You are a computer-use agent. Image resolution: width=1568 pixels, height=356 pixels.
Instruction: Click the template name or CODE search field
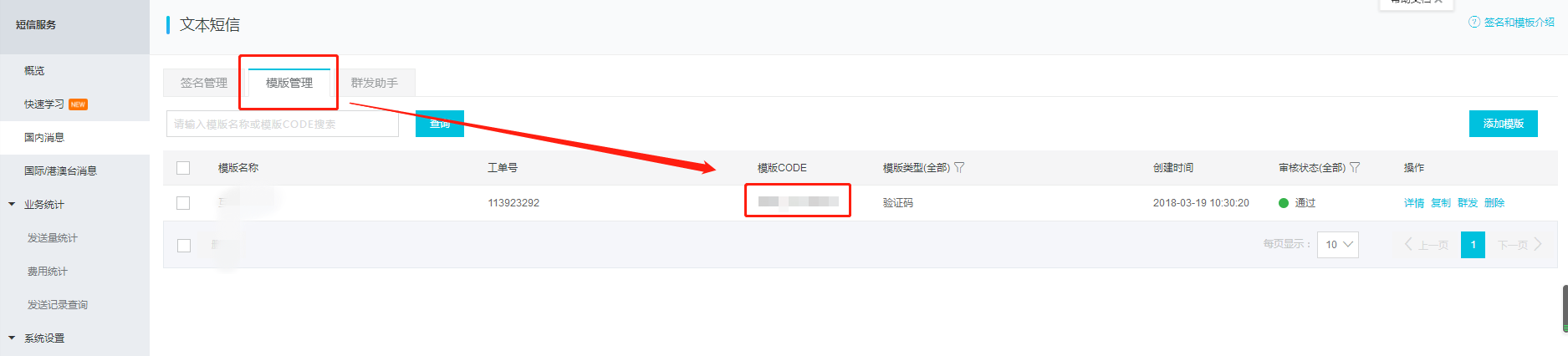(x=283, y=124)
